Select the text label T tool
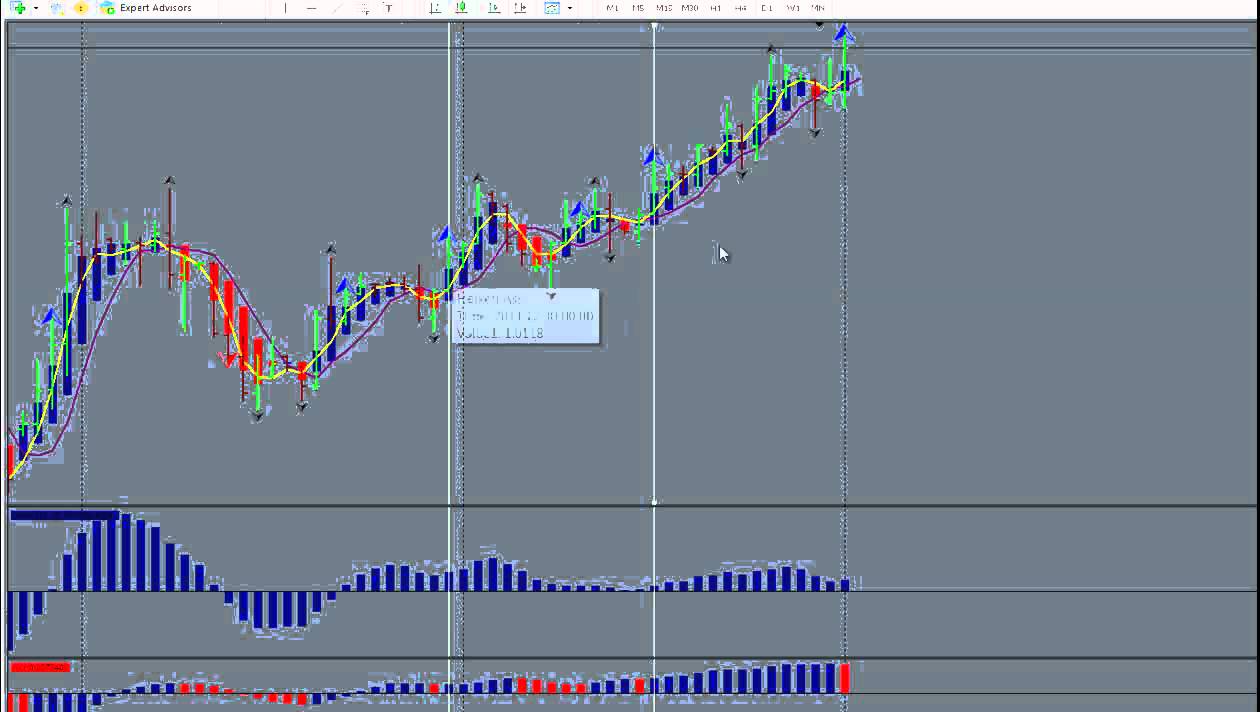 pyautogui.click(x=388, y=8)
